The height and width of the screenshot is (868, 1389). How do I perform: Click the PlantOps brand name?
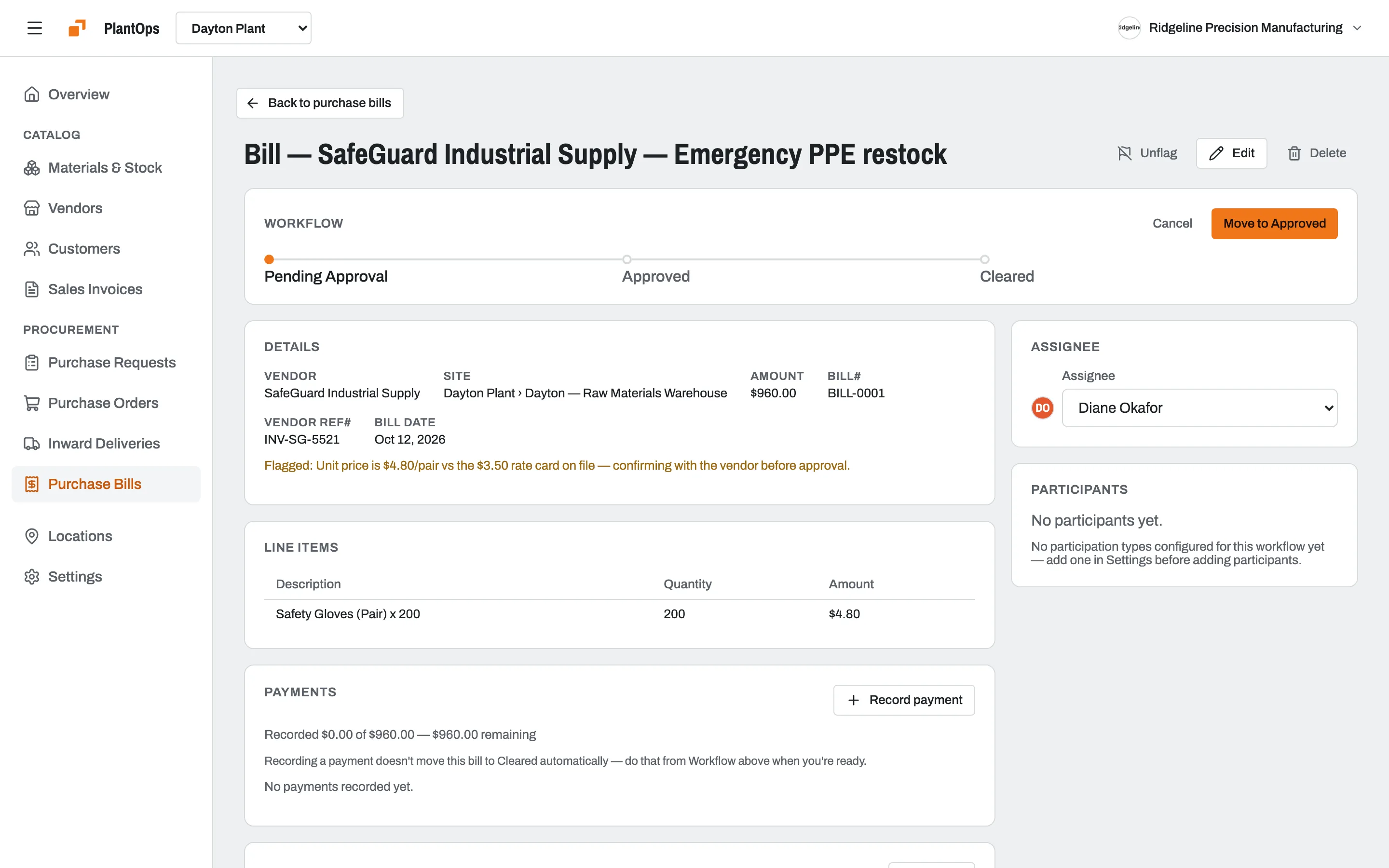click(132, 28)
